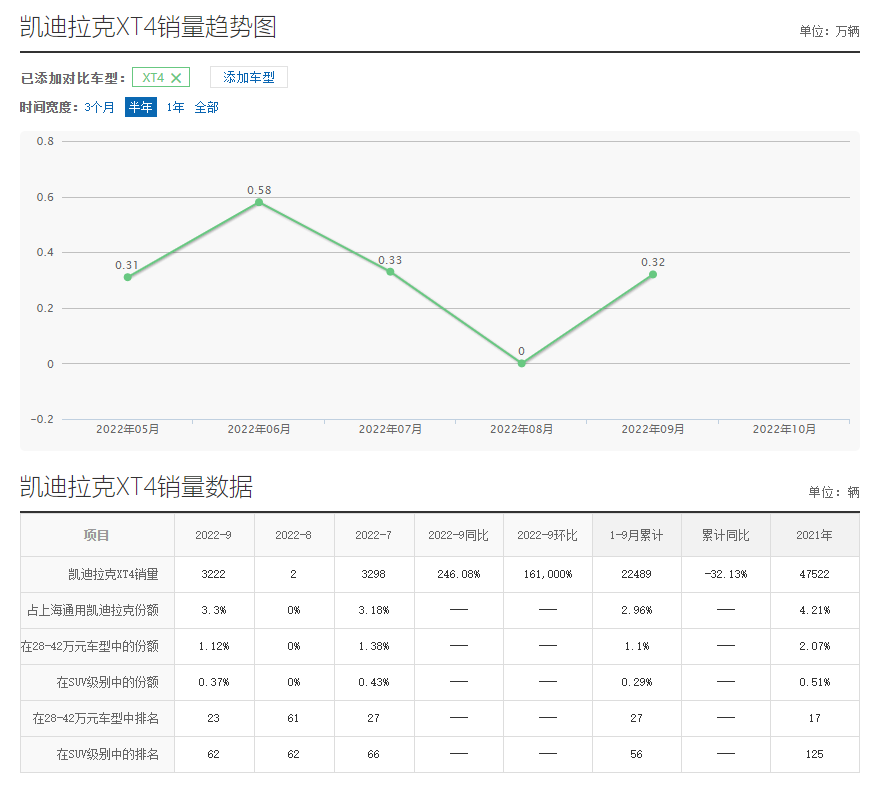Click the 0.58 data point for June 2022
Screen dimensions: 876x788
point(259,202)
